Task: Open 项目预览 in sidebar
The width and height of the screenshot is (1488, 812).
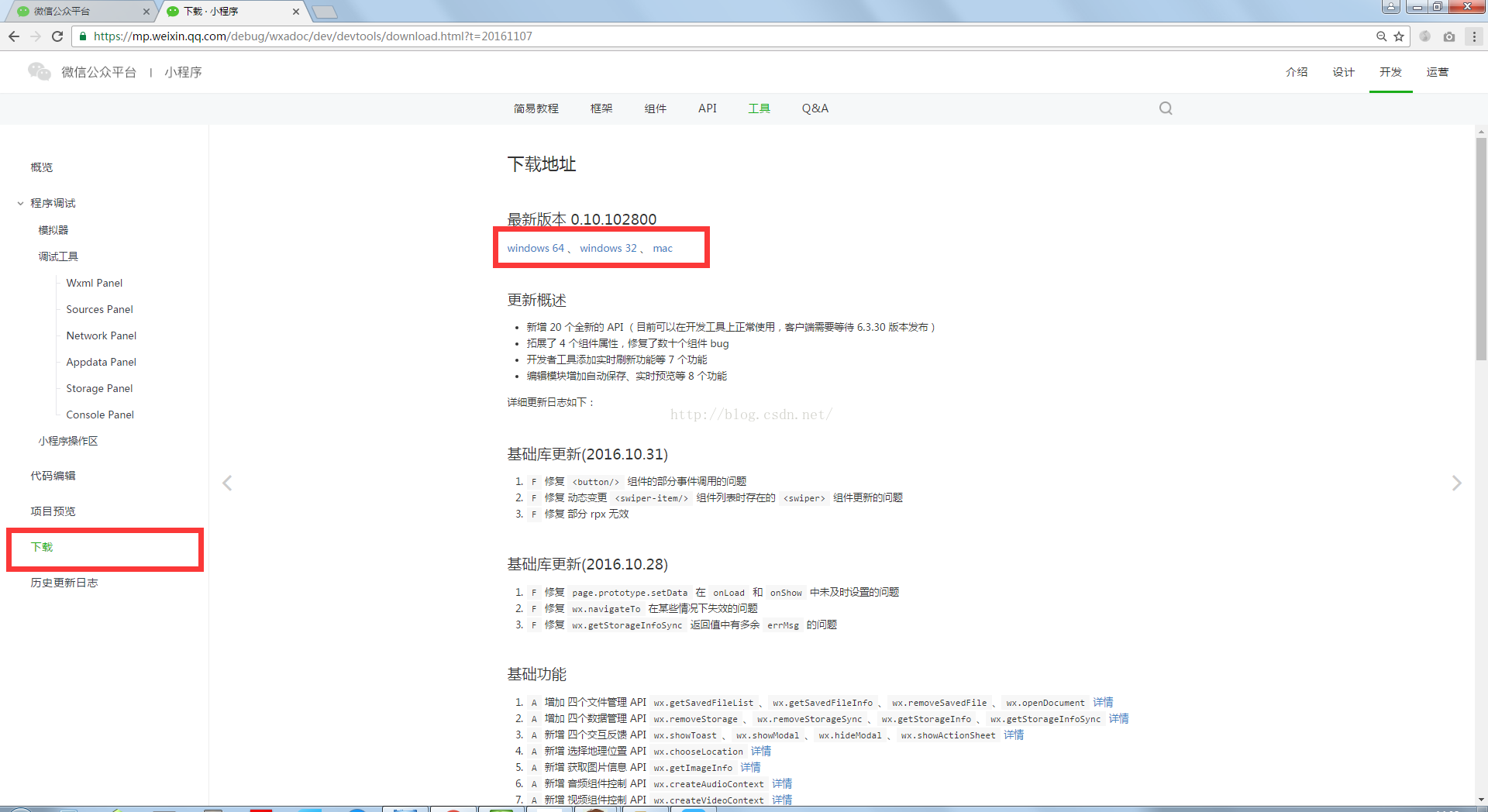Action: click(x=53, y=511)
